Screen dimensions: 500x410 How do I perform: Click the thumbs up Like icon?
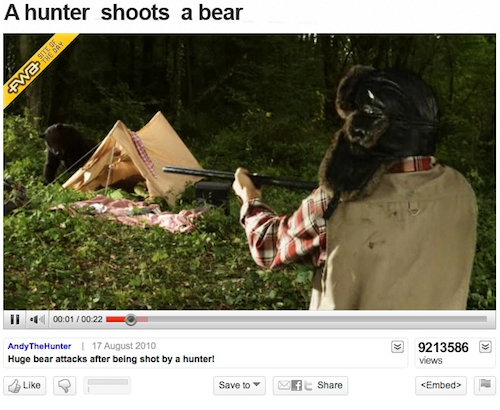click(x=14, y=386)
